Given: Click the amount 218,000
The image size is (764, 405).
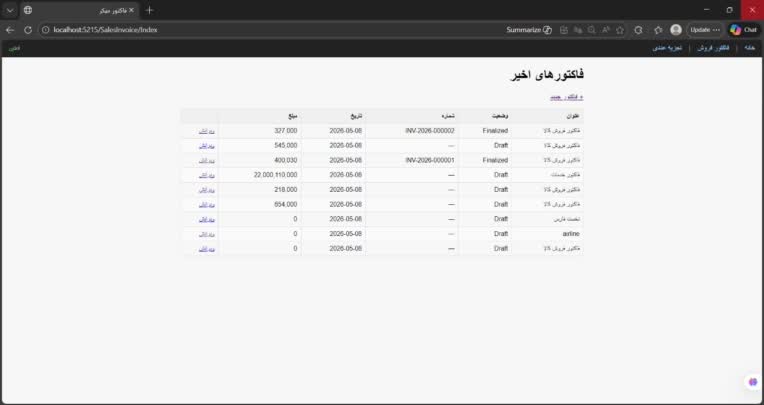Looking at the screenshot, I should (286, 189).
